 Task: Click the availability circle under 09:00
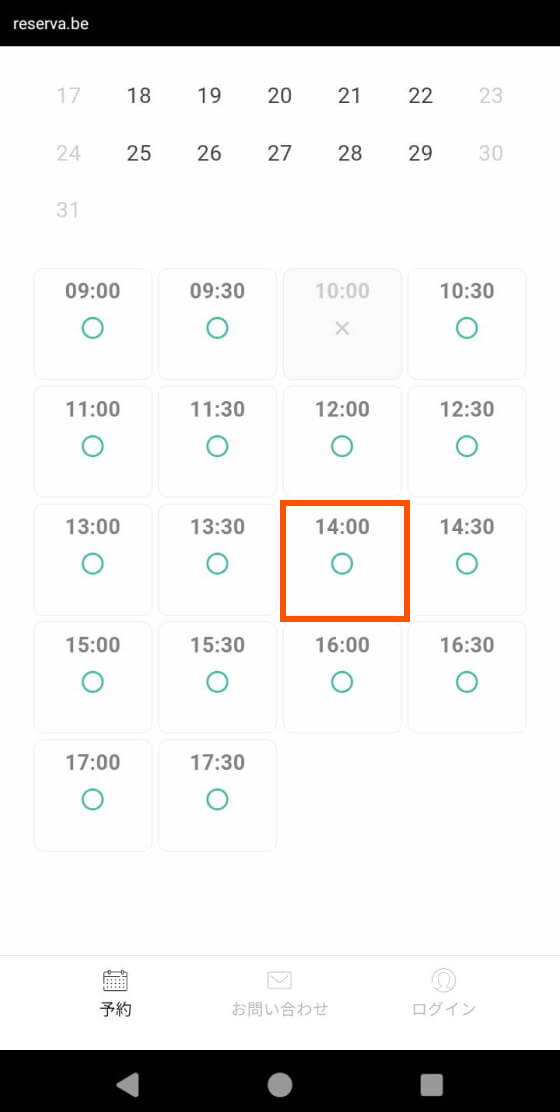click(92, 328)
